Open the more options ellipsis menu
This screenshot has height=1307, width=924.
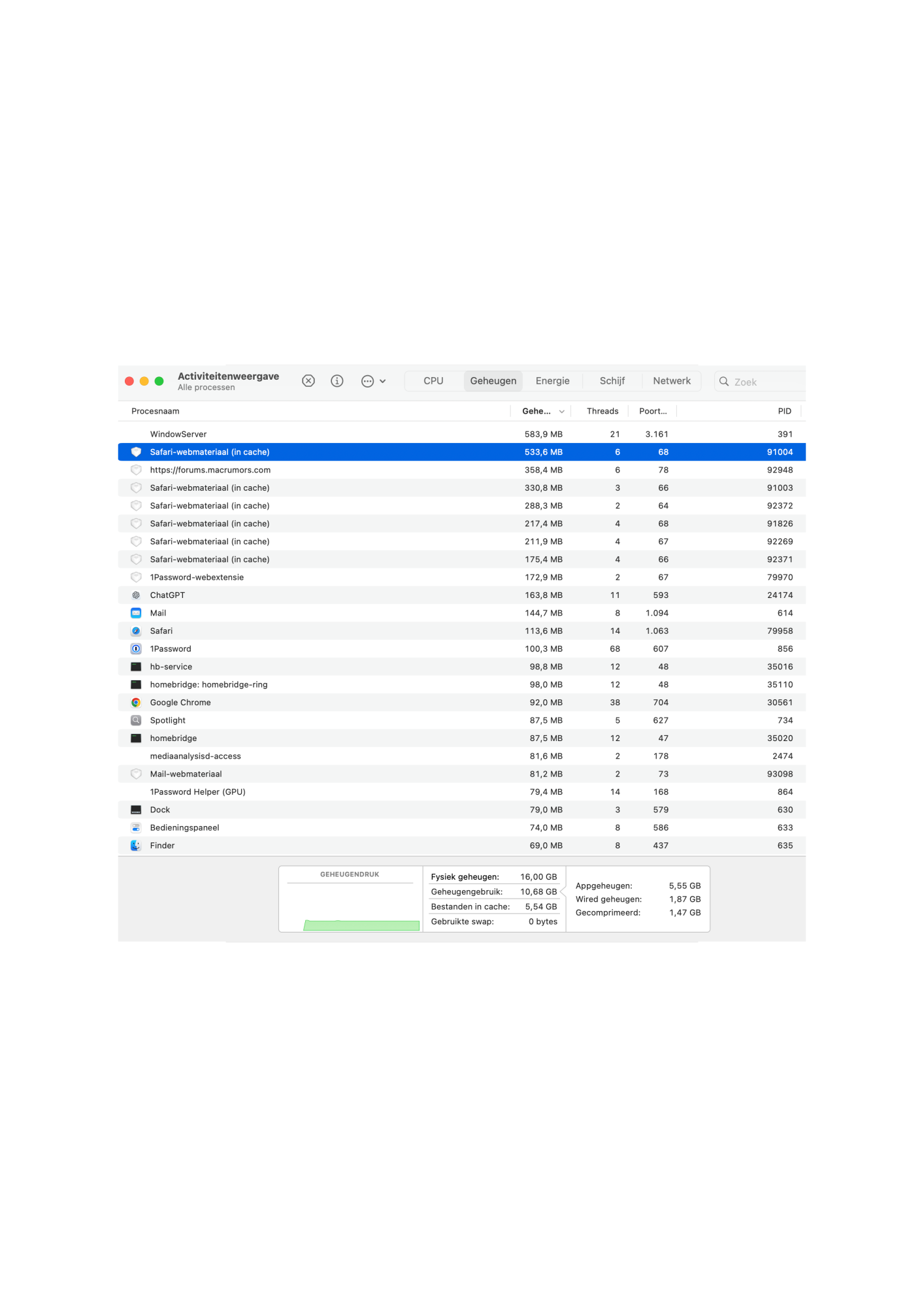coord(373,381)
